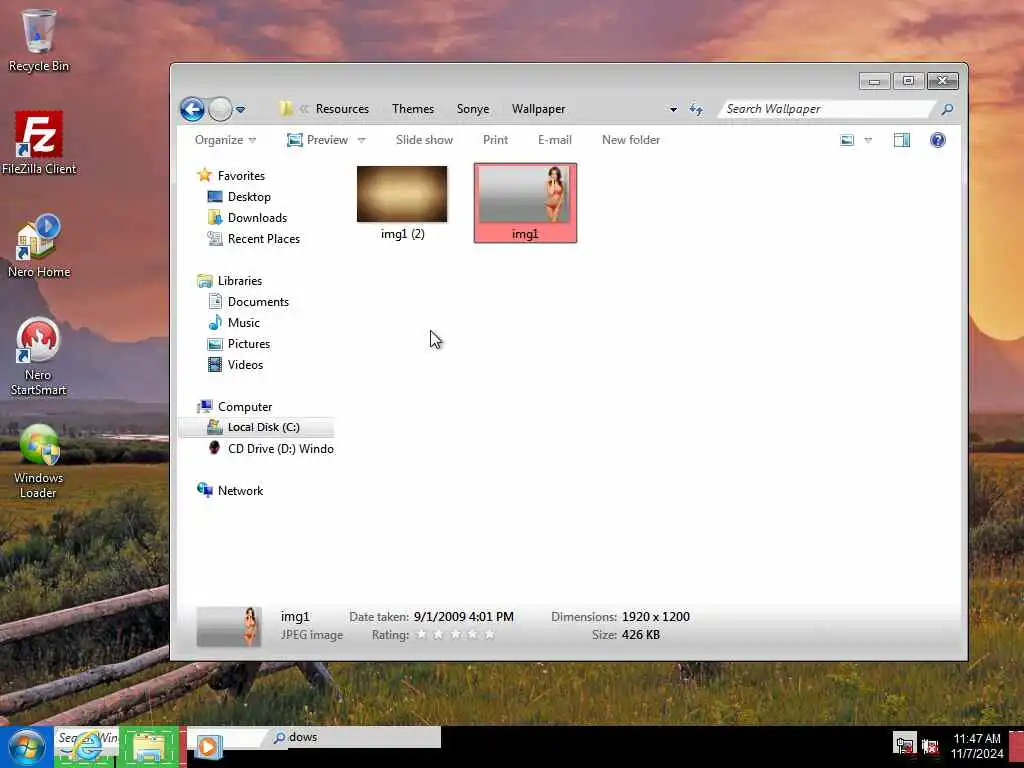Click the Wallpaper breadcrumb segment
The height and width of the screenshot is (768, 1024).
[x=538, y=109]
